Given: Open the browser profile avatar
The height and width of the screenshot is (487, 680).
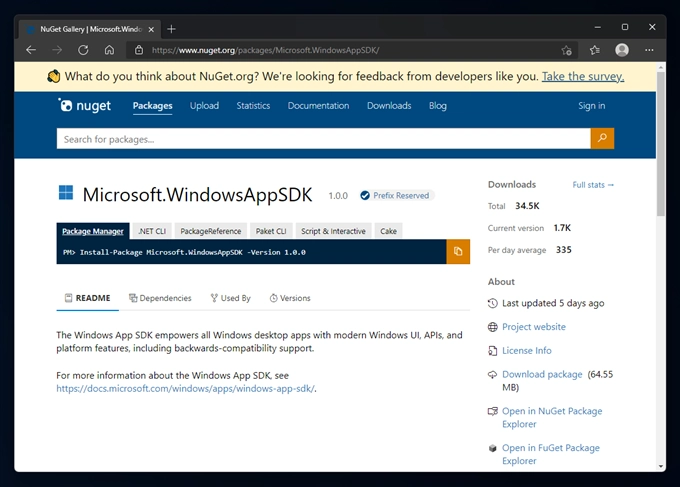Looking at the screenshot, I should (x=622, y=50).
